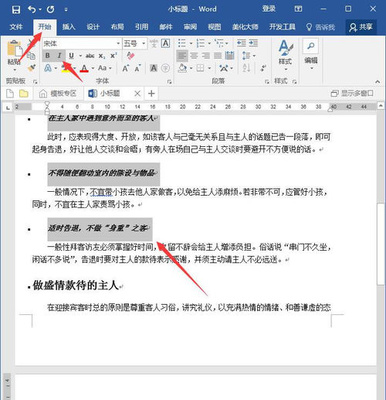Switch to the 设计 Design tab

(93, 27)
